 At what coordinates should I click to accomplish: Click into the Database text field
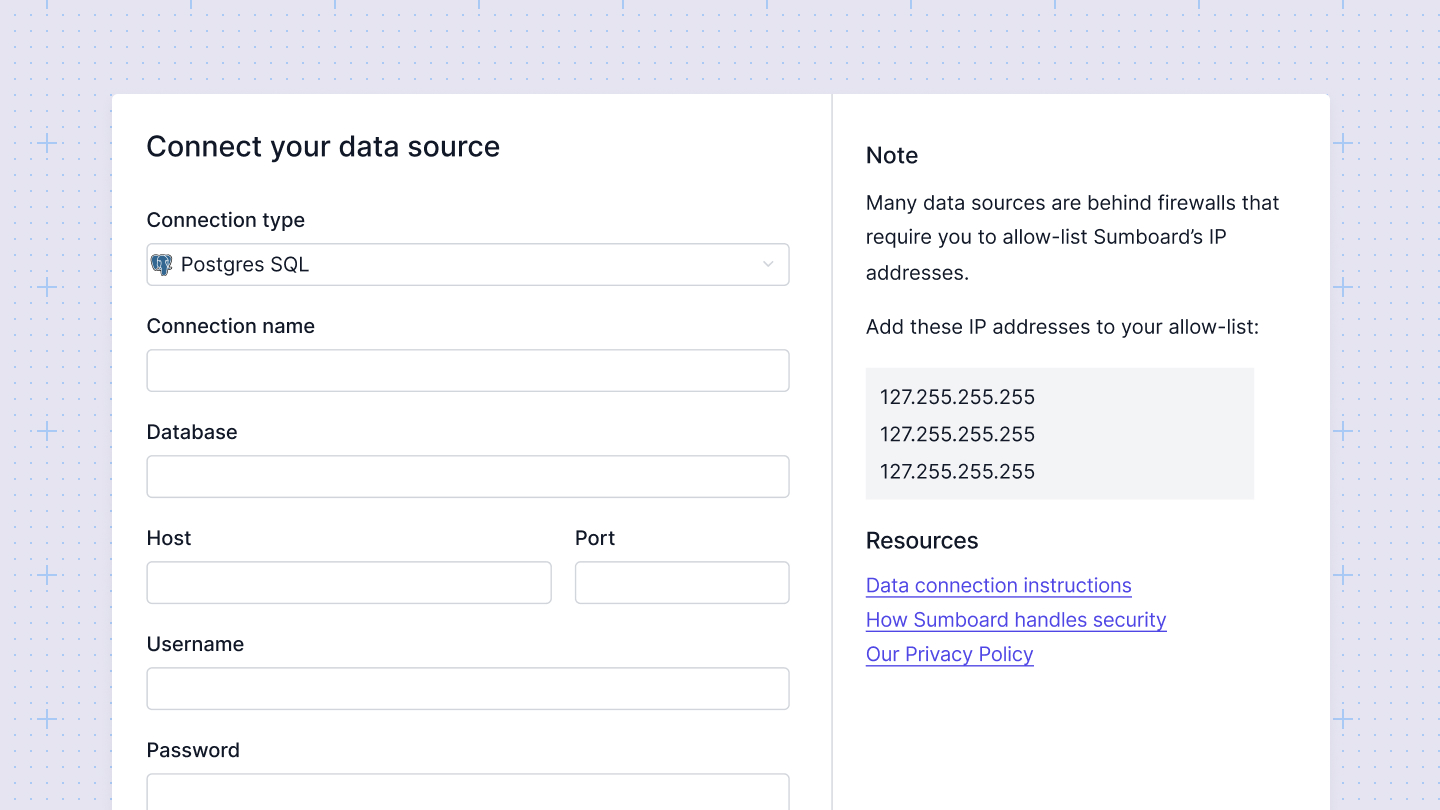pyautogui.click(x=467, y=477)
